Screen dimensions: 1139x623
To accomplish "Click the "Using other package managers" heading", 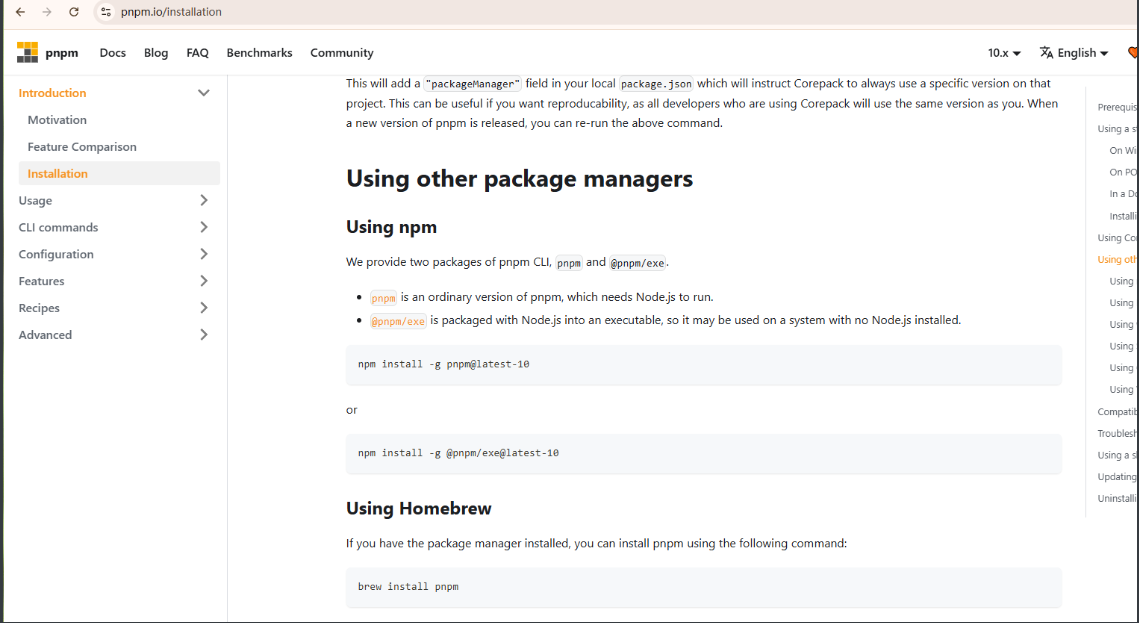I will tap(519, 179).
